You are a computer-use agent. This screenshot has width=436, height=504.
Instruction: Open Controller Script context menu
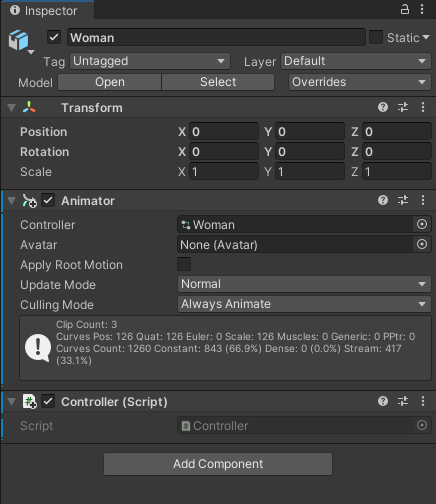(x=423, y=401)
